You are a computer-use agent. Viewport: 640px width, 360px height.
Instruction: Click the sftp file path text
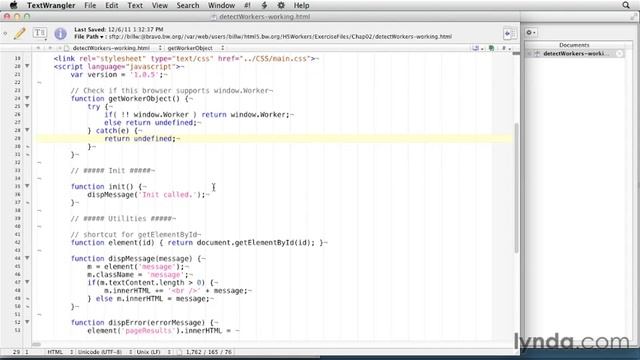[280, 37]
